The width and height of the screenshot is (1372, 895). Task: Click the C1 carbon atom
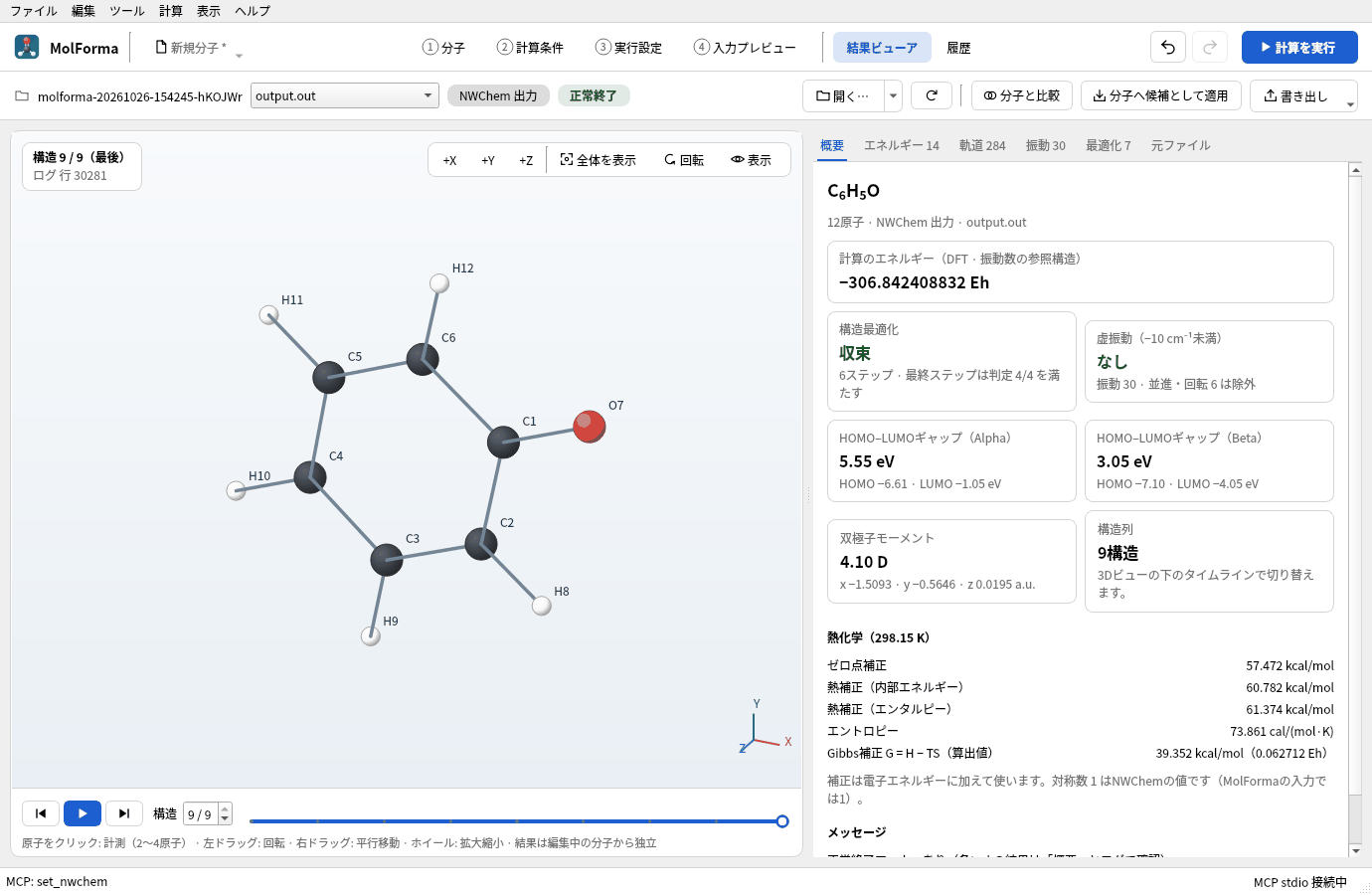pyautogui.click(x=503, y=442)
